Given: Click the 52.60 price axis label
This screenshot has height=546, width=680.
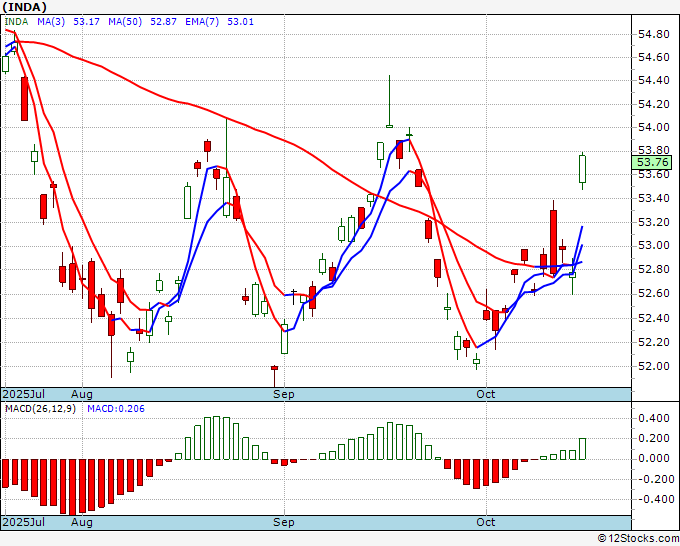Looking at the screenshot, I should [654, 294].
